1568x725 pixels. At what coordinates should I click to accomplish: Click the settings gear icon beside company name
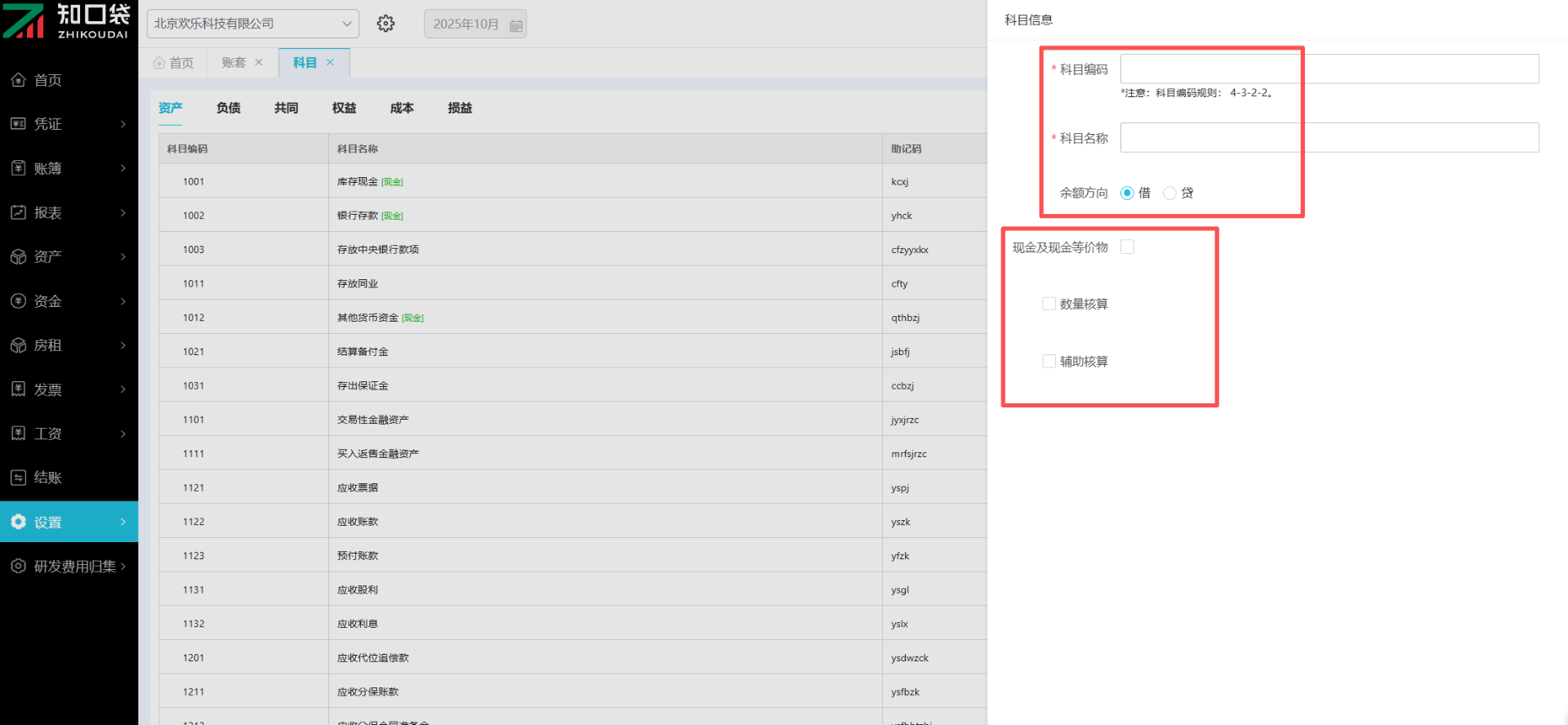(385, 24)
